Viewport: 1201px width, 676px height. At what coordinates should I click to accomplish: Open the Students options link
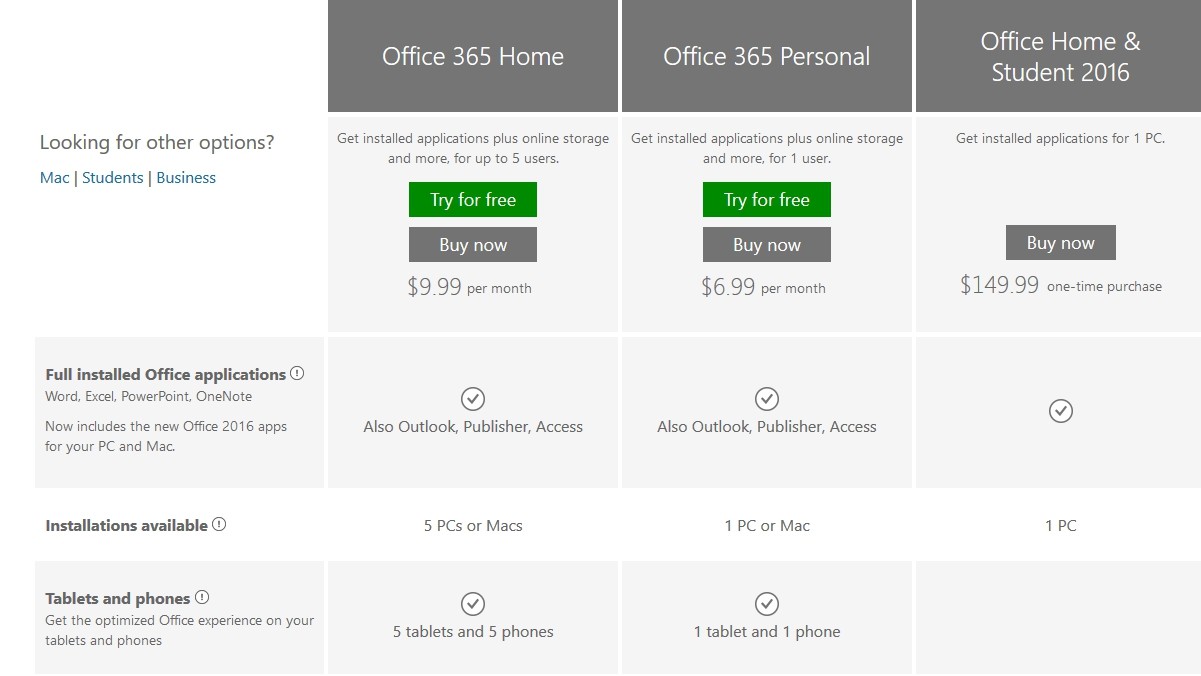[x=113, y=178]
